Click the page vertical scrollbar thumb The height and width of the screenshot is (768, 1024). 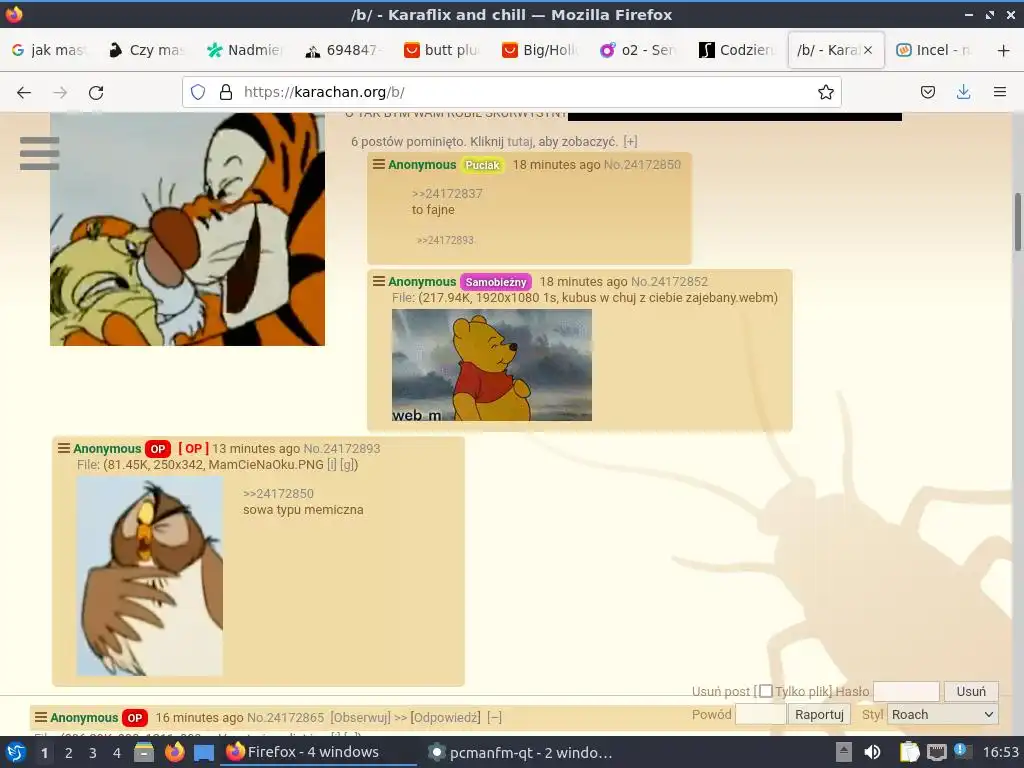coord(1017,222)
